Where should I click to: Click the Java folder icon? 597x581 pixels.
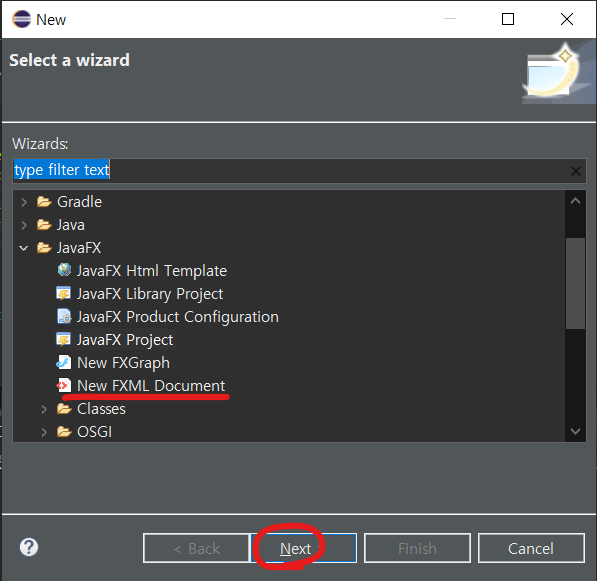click(44, 225)
